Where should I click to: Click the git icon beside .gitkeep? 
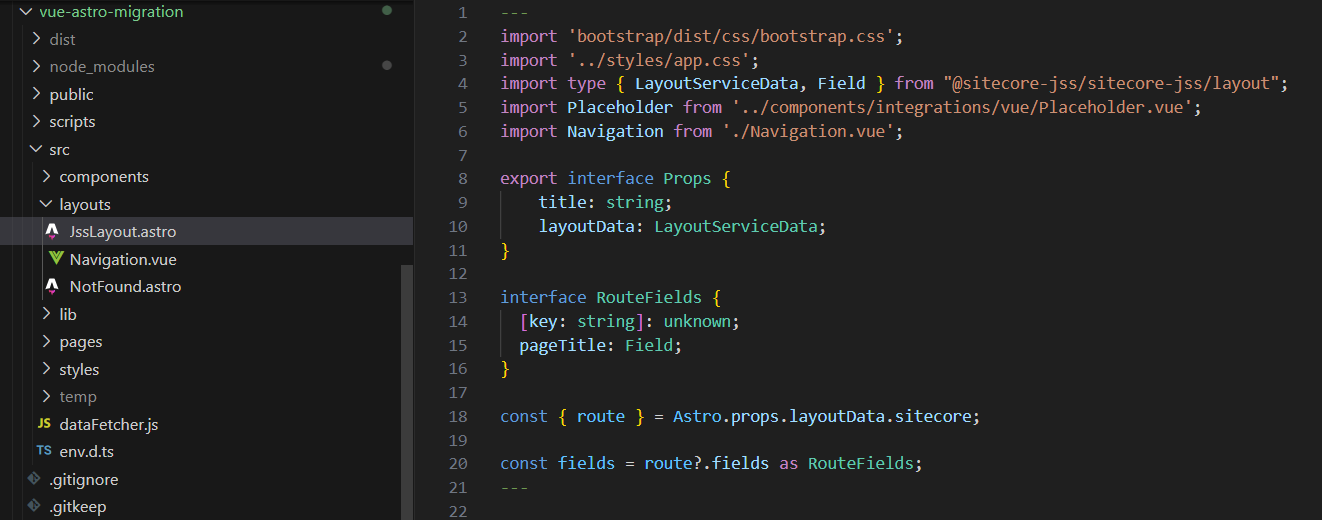[34, 507]
